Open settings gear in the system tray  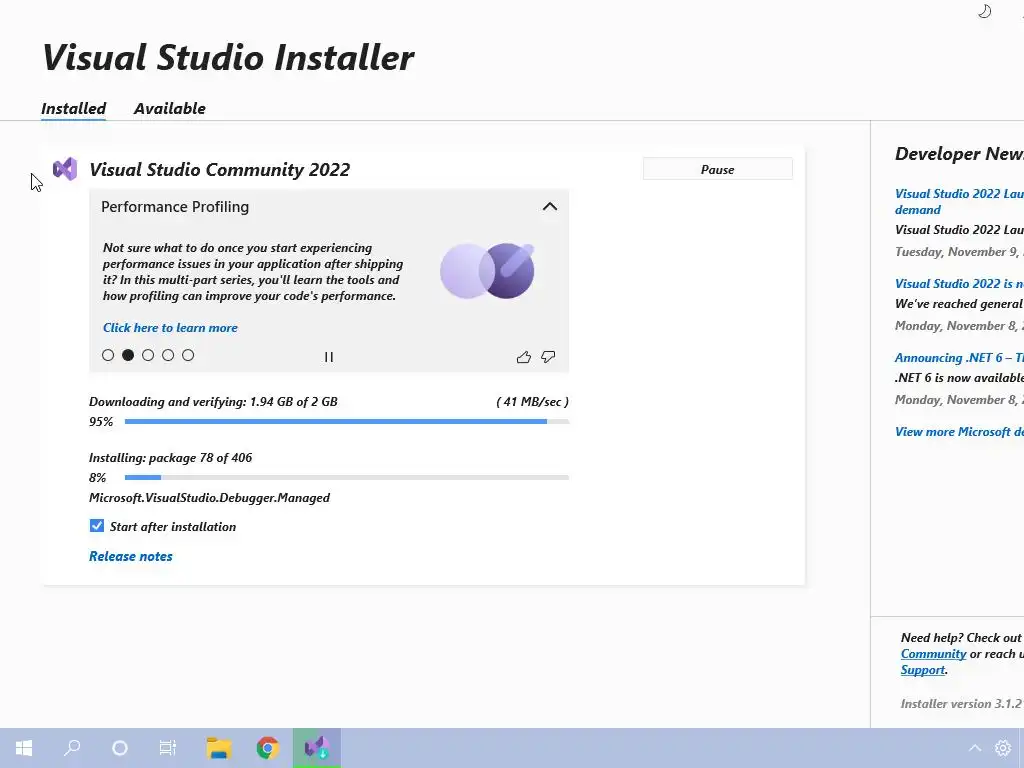coord(1002,748)
